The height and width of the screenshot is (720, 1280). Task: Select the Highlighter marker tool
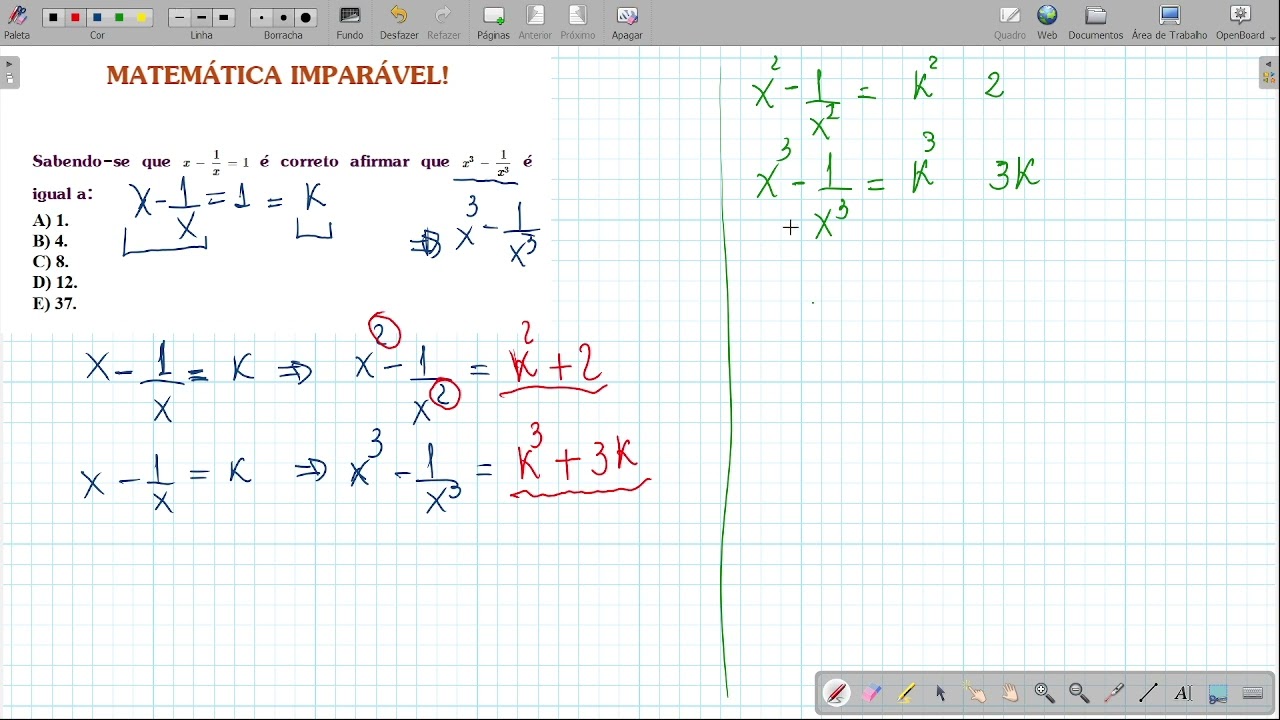coord(906,693)
